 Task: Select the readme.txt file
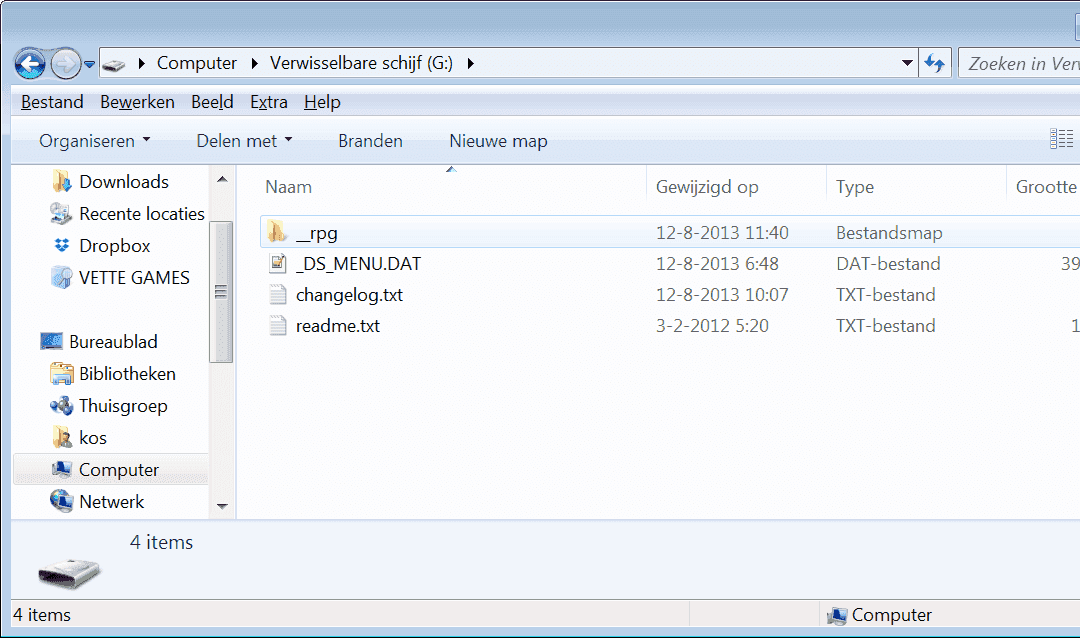[338, 326]
